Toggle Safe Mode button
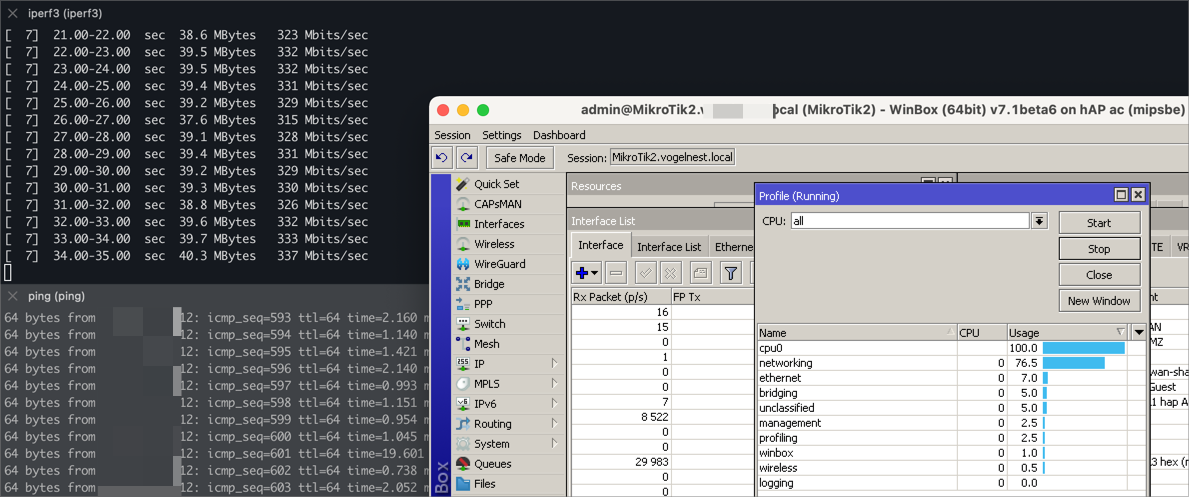This screenshot has width=1189, height=497. [520, 158]
